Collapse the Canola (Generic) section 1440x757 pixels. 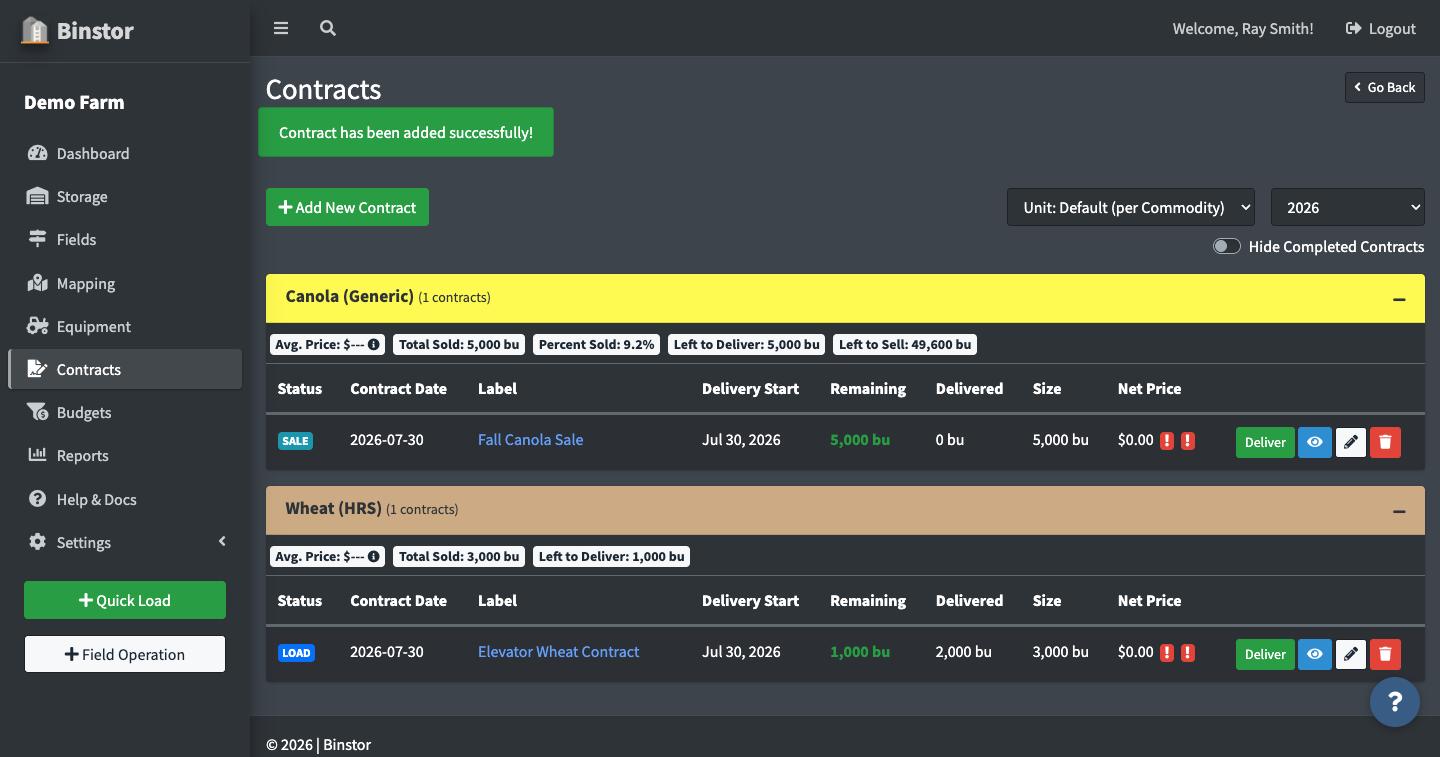tap(1399, 299)
